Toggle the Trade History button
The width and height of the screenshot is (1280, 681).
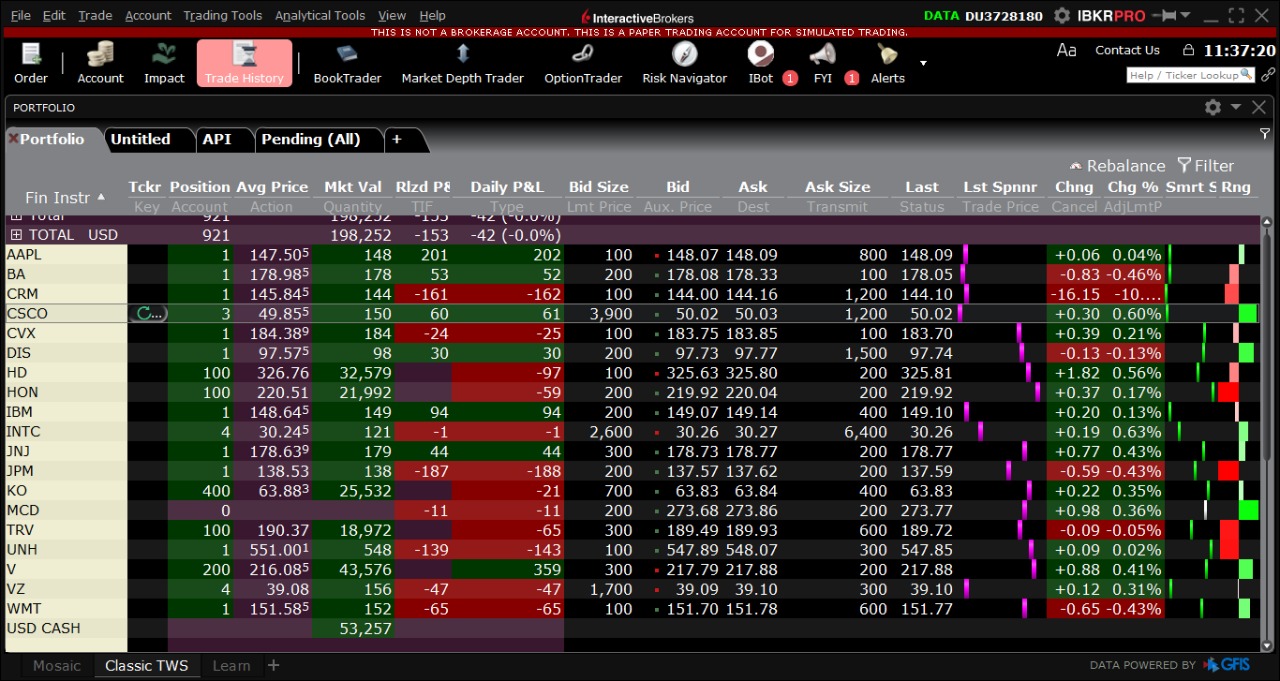click(x=244, y=63)
